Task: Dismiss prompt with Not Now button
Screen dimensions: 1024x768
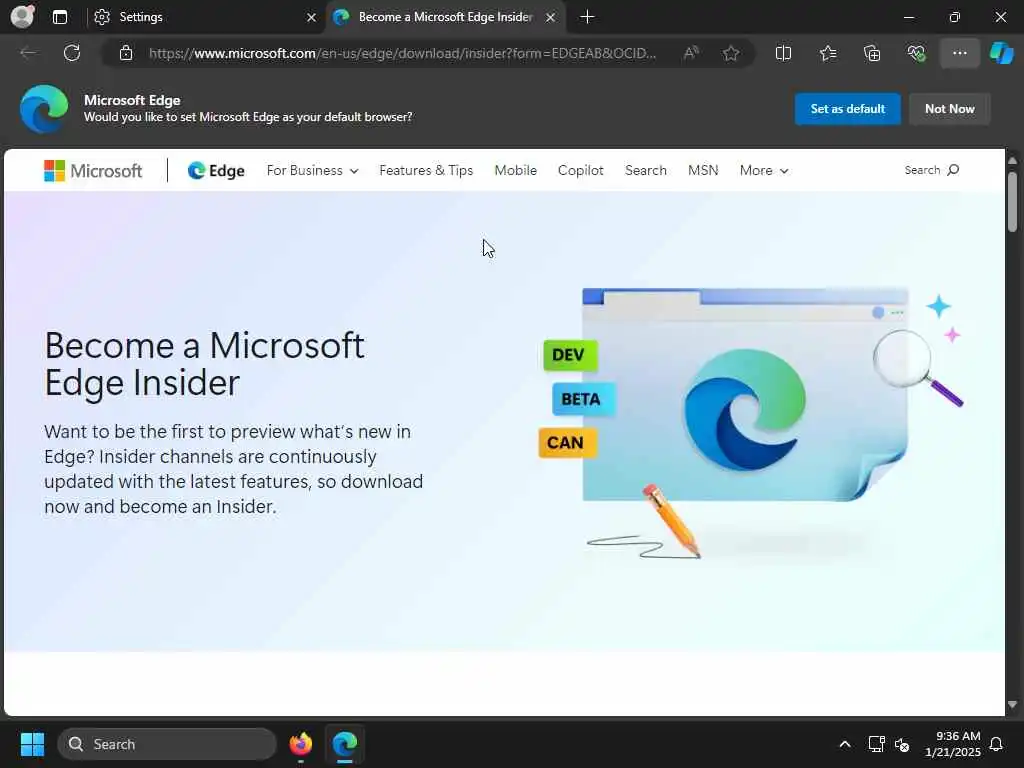Action: pyautogui.click(x=950, y=108)
